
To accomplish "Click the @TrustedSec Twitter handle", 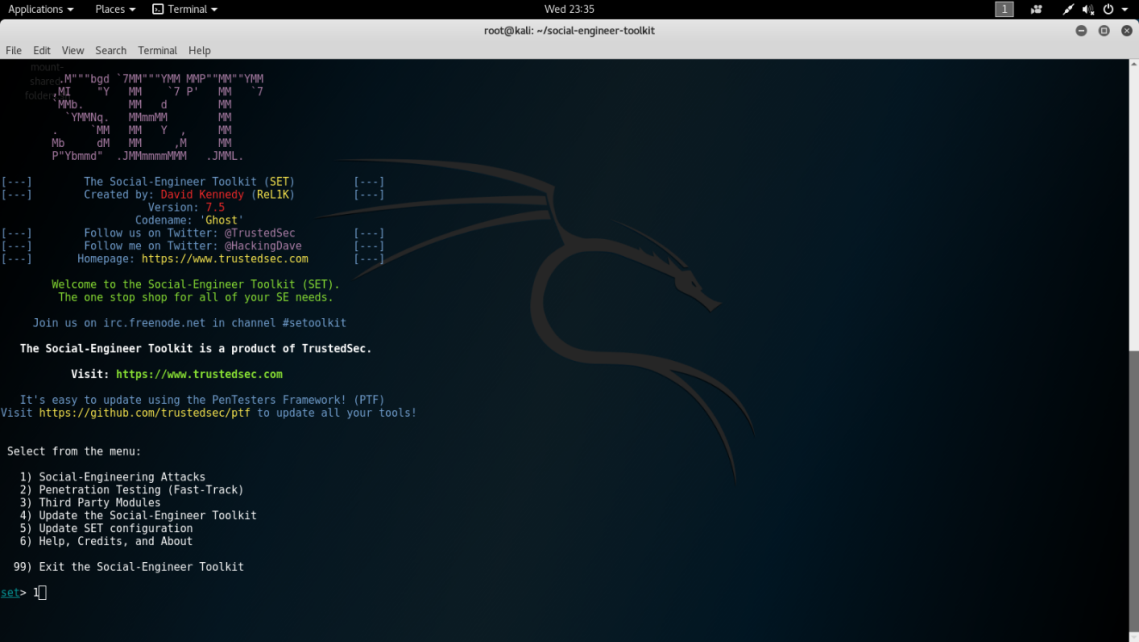I will [259, 233].
